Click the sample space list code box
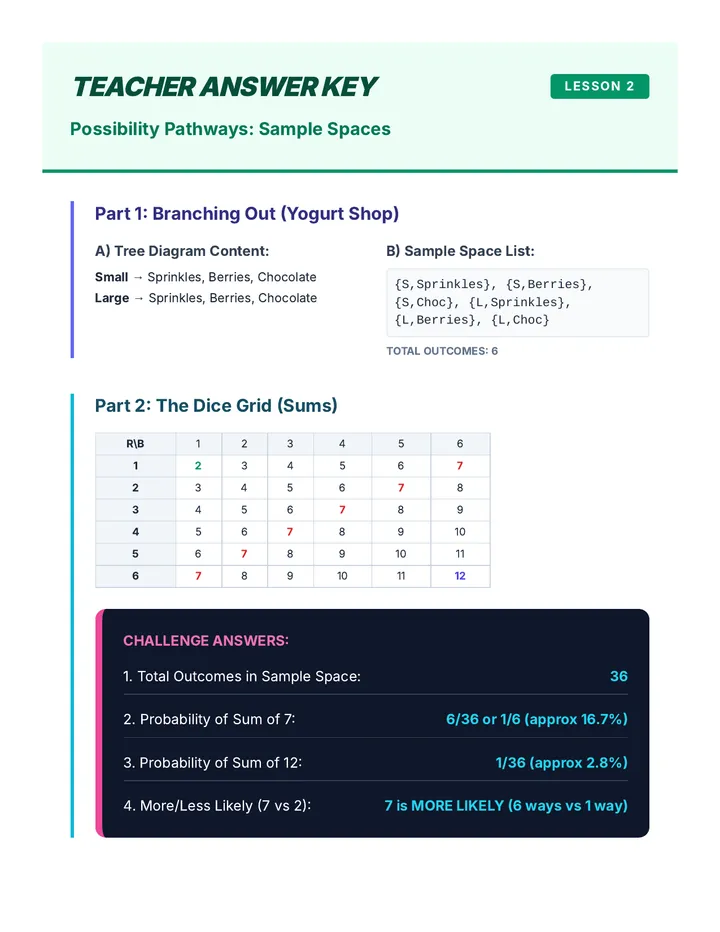Screen dimensions: 720x932 (x=517, y=303)
